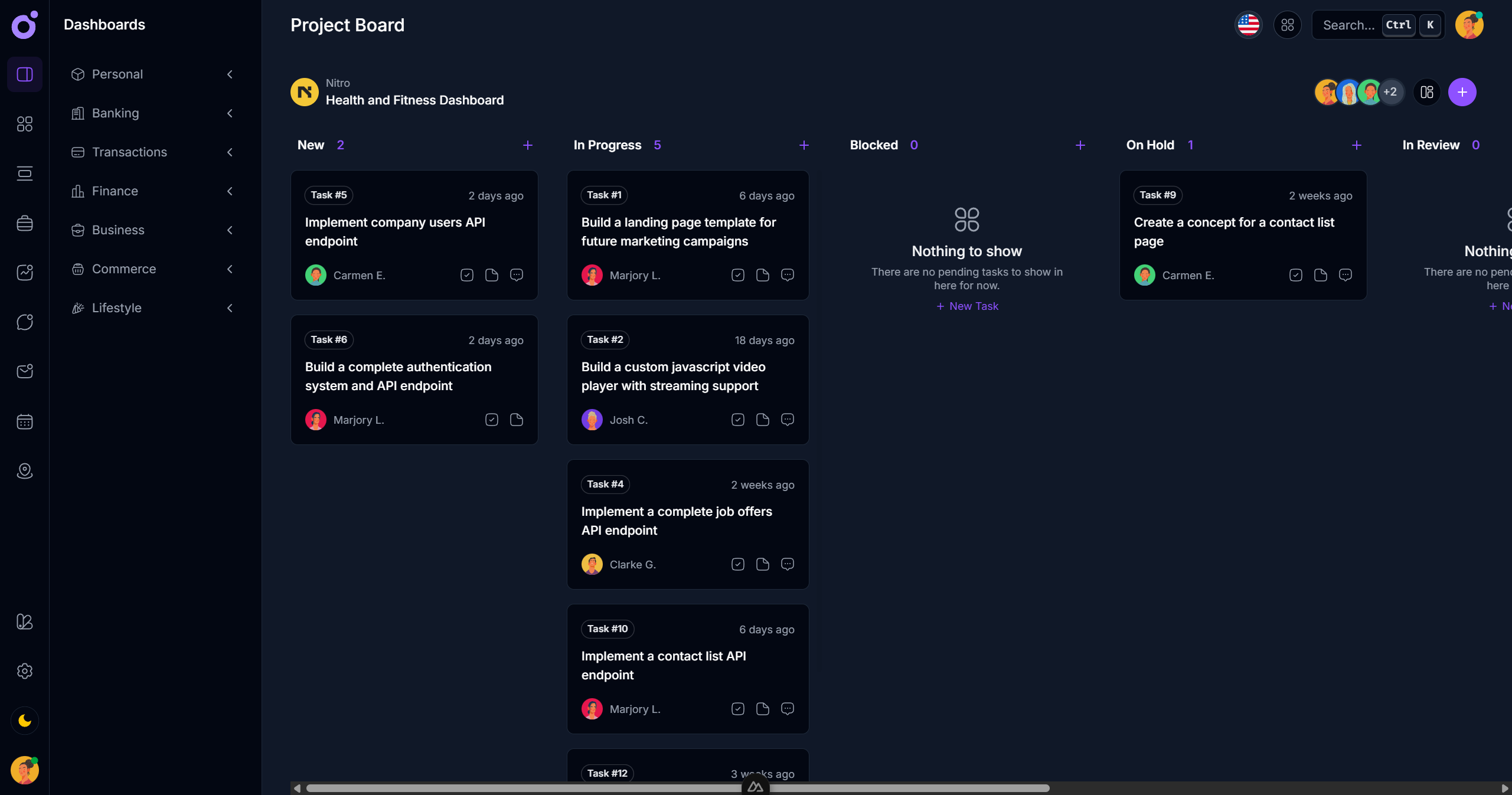1512x795 pixels.
Task: Mark Task #9 complete via its checkmark icon
Action: 1295,275
